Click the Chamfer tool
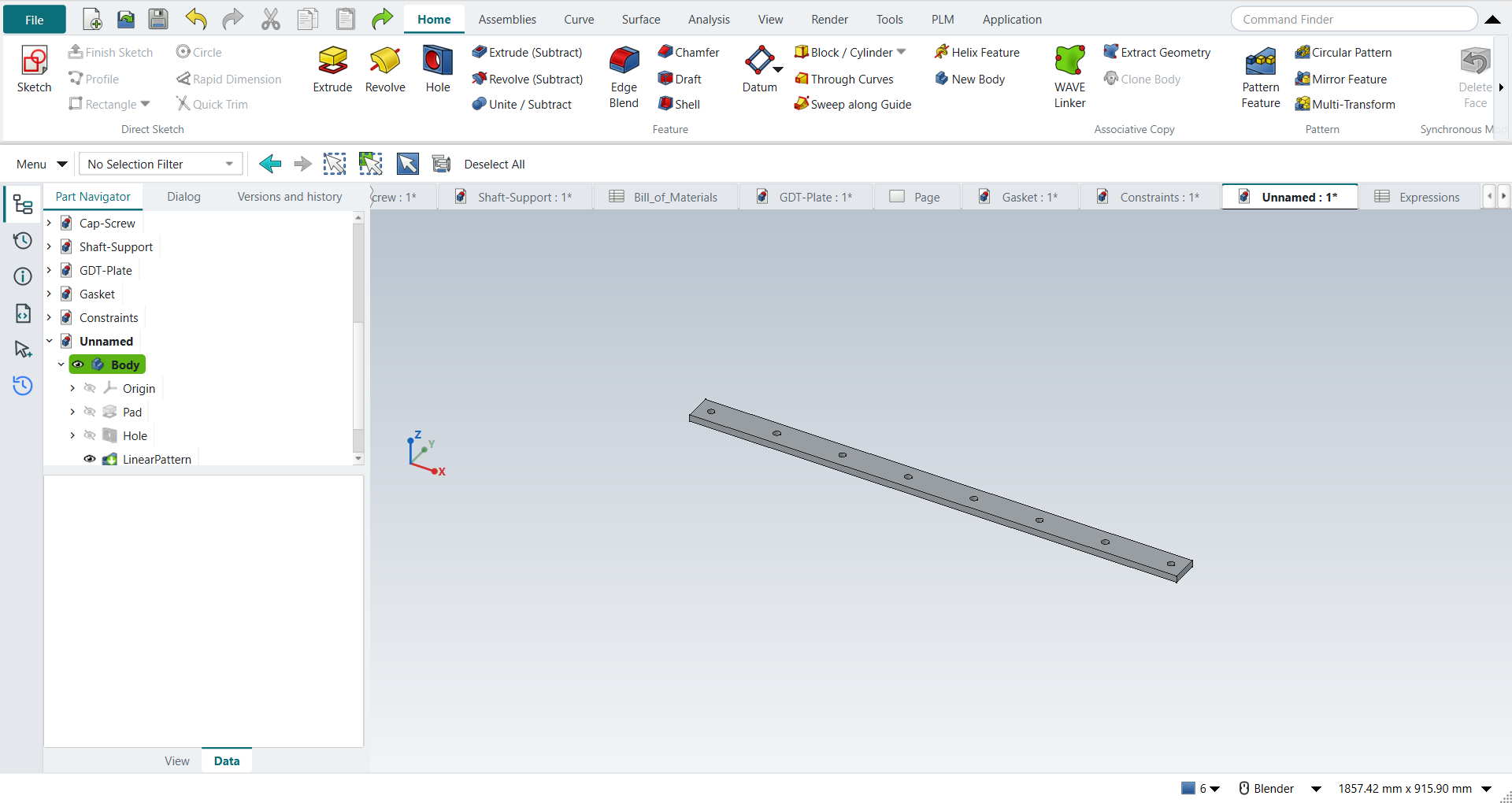1512x803 pixels. [688, 52]
